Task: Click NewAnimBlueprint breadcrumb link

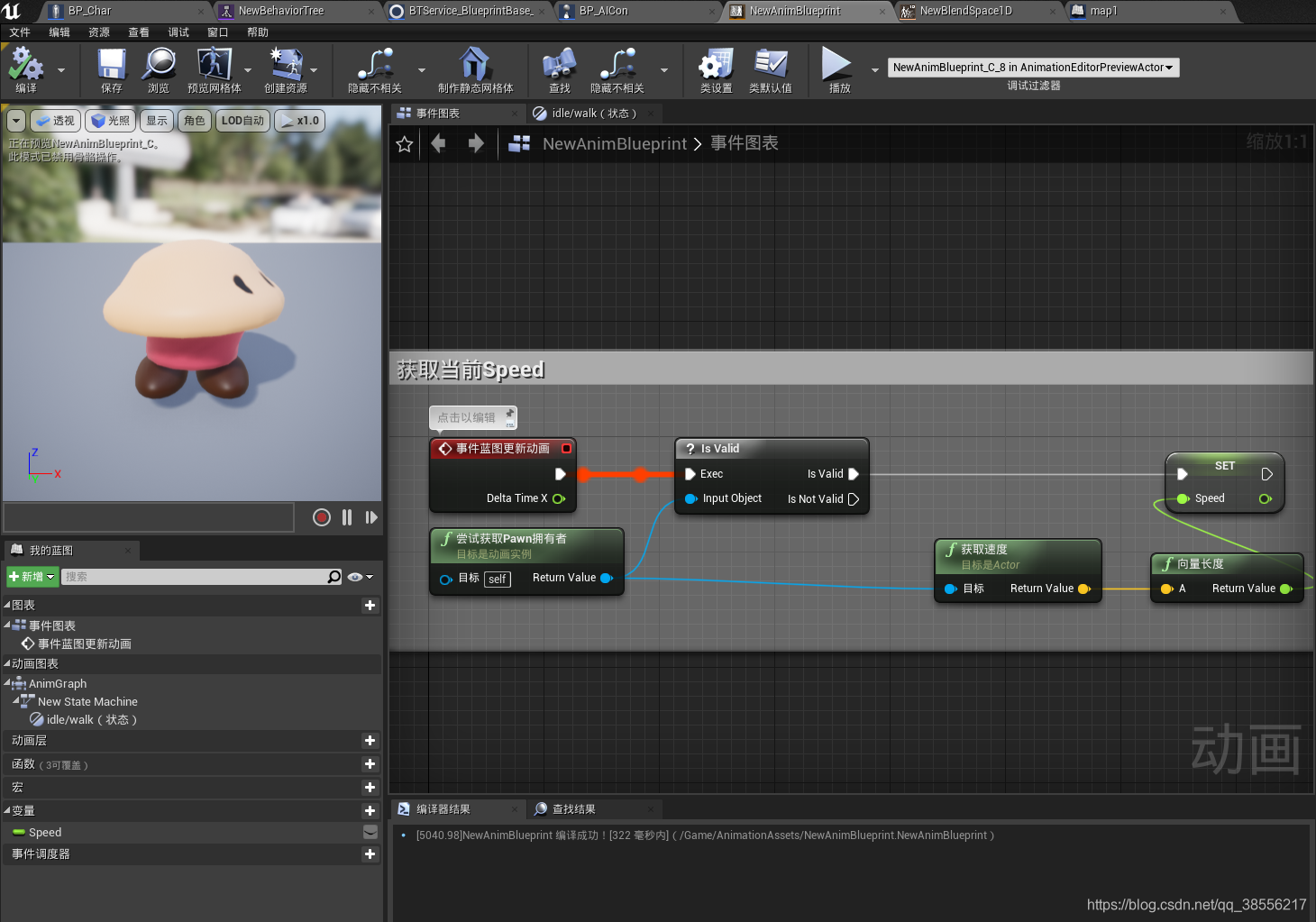Action: click(615, 143)
